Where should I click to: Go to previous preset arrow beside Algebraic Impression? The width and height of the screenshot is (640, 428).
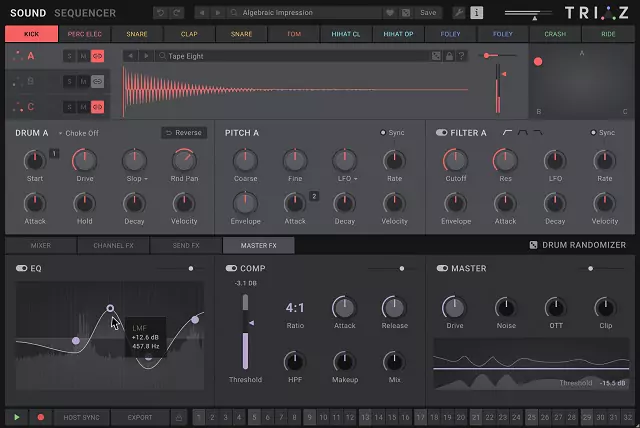pyautogui.click(x=202, y=13)
